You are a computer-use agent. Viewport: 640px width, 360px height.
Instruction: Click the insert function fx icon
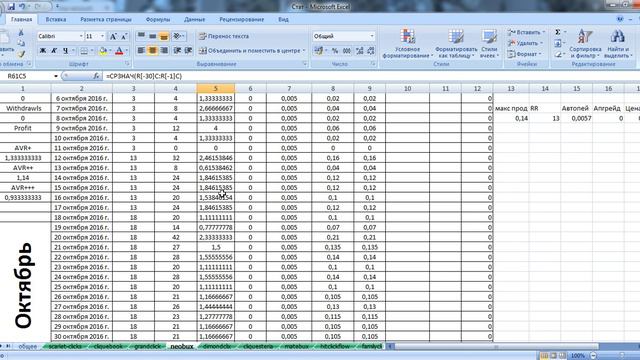tap(96, 76)
